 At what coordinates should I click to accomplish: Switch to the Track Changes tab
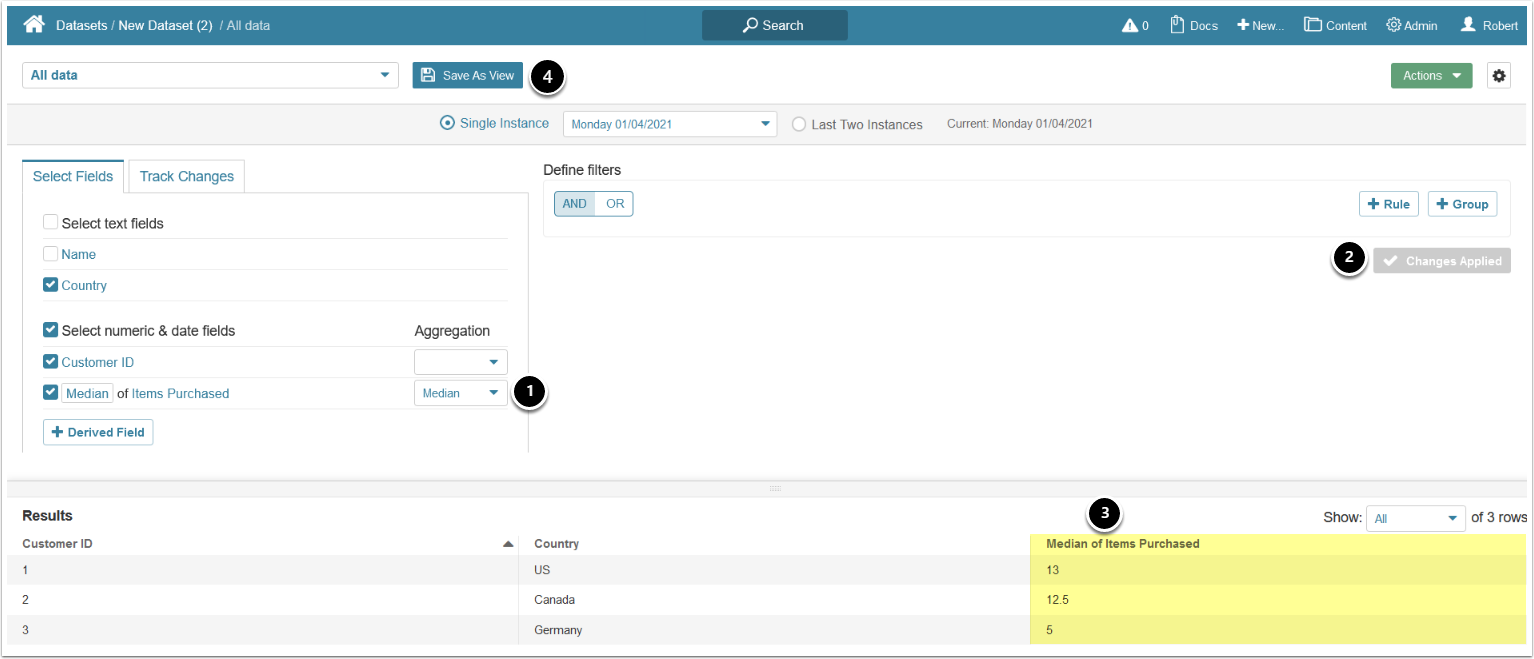pos(187,176)
